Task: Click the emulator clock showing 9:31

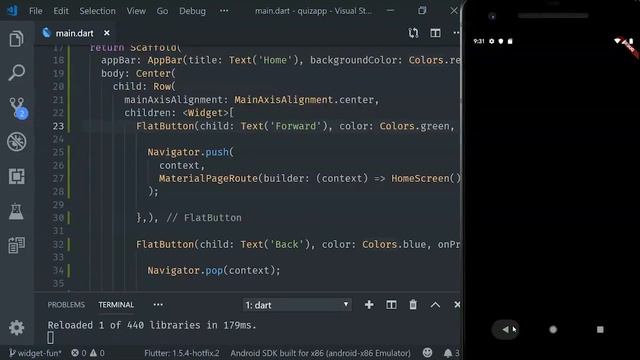Action: (478, 41)
